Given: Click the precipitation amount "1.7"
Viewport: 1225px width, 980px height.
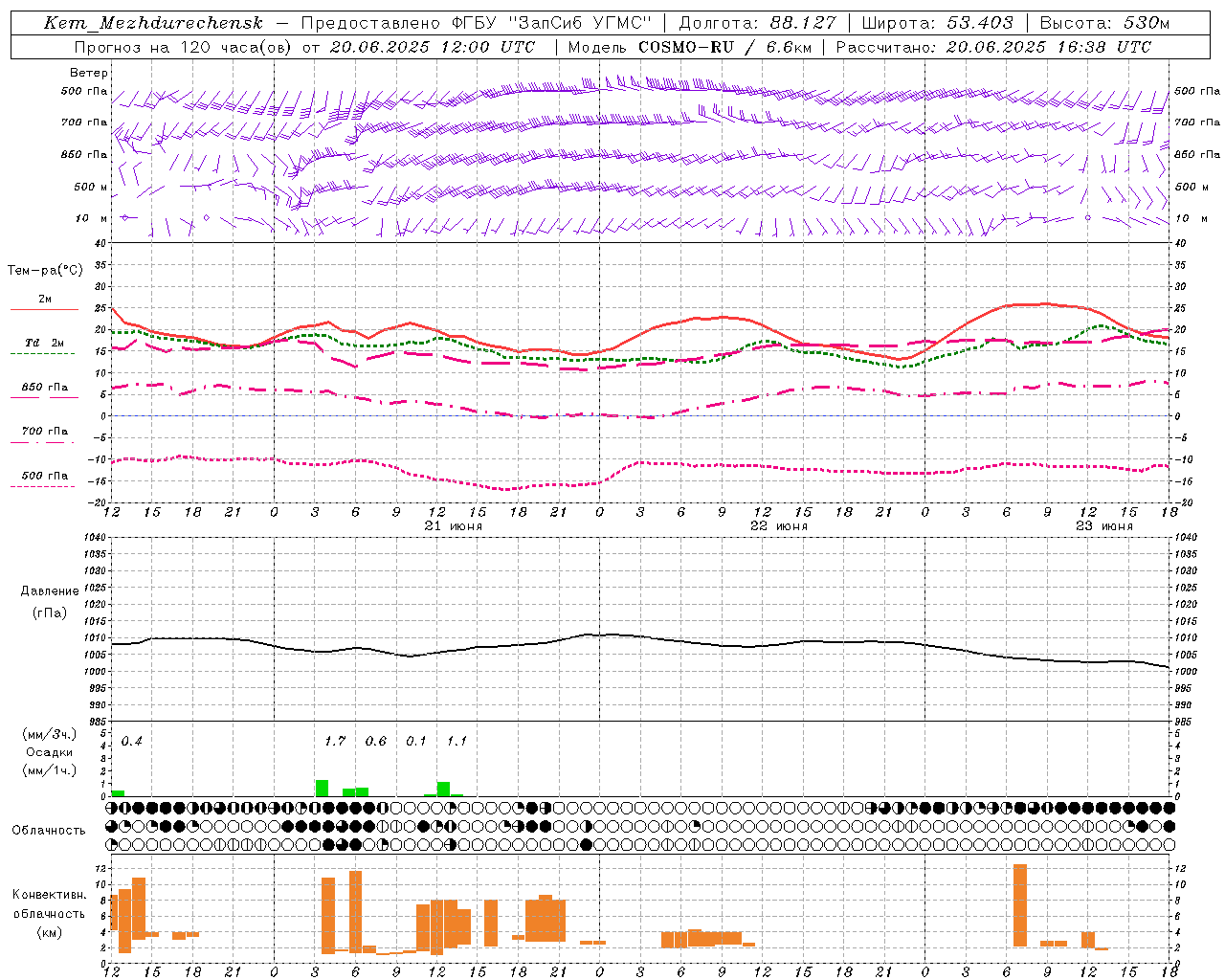Looking at the screenshot, I should pyautogui.click(x=335, y=741).
